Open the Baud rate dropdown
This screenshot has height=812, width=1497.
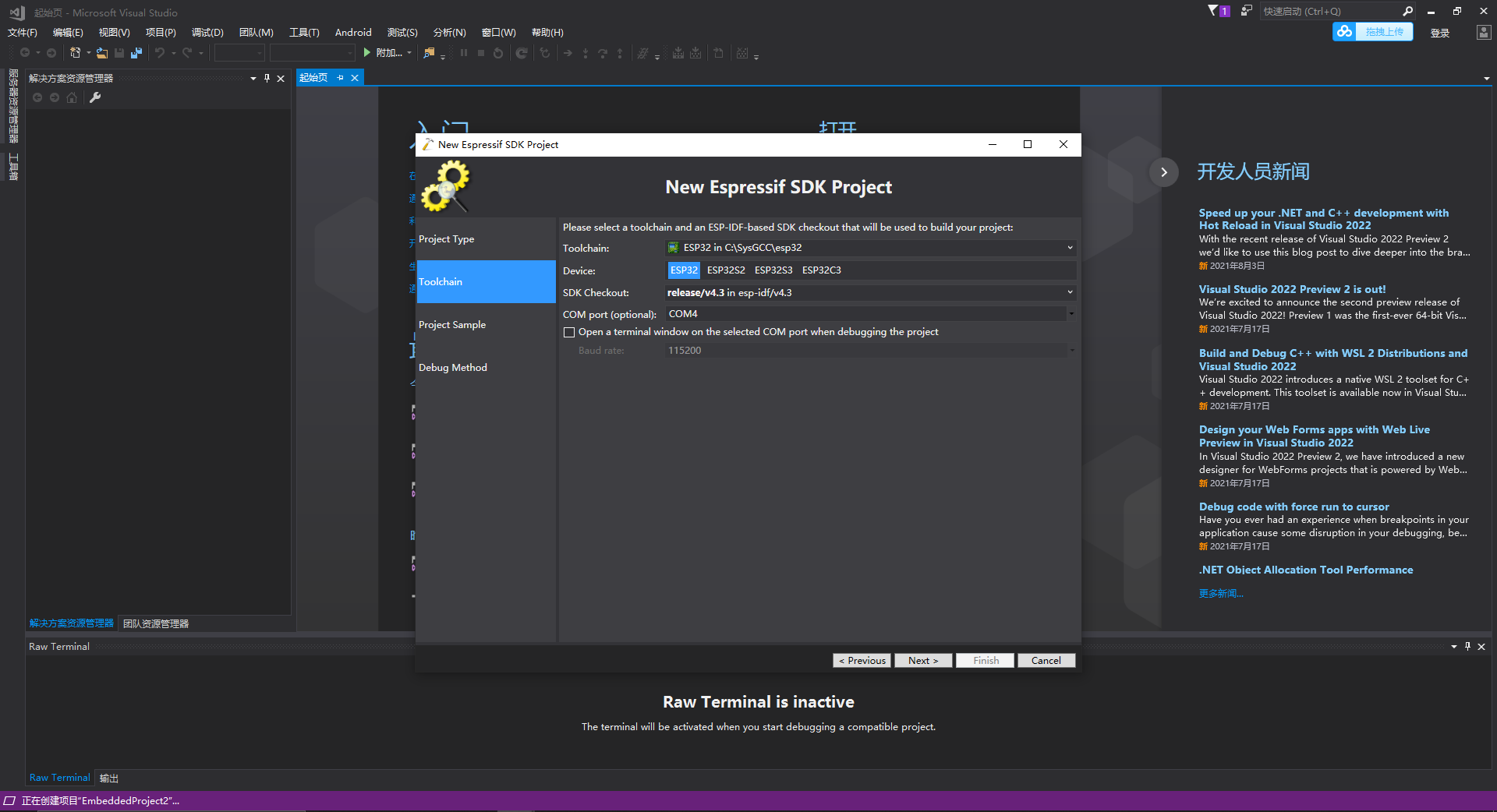(1071, 351)
